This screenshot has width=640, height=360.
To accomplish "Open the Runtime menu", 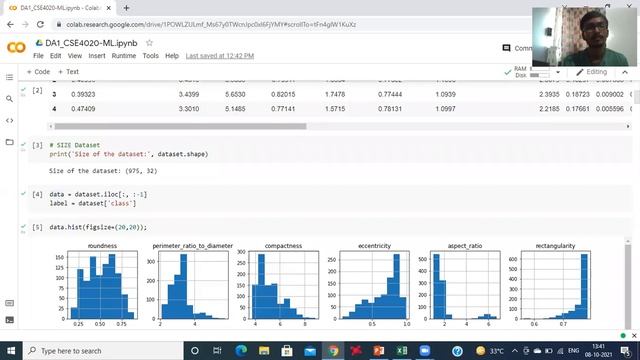I will click(124, 56).
